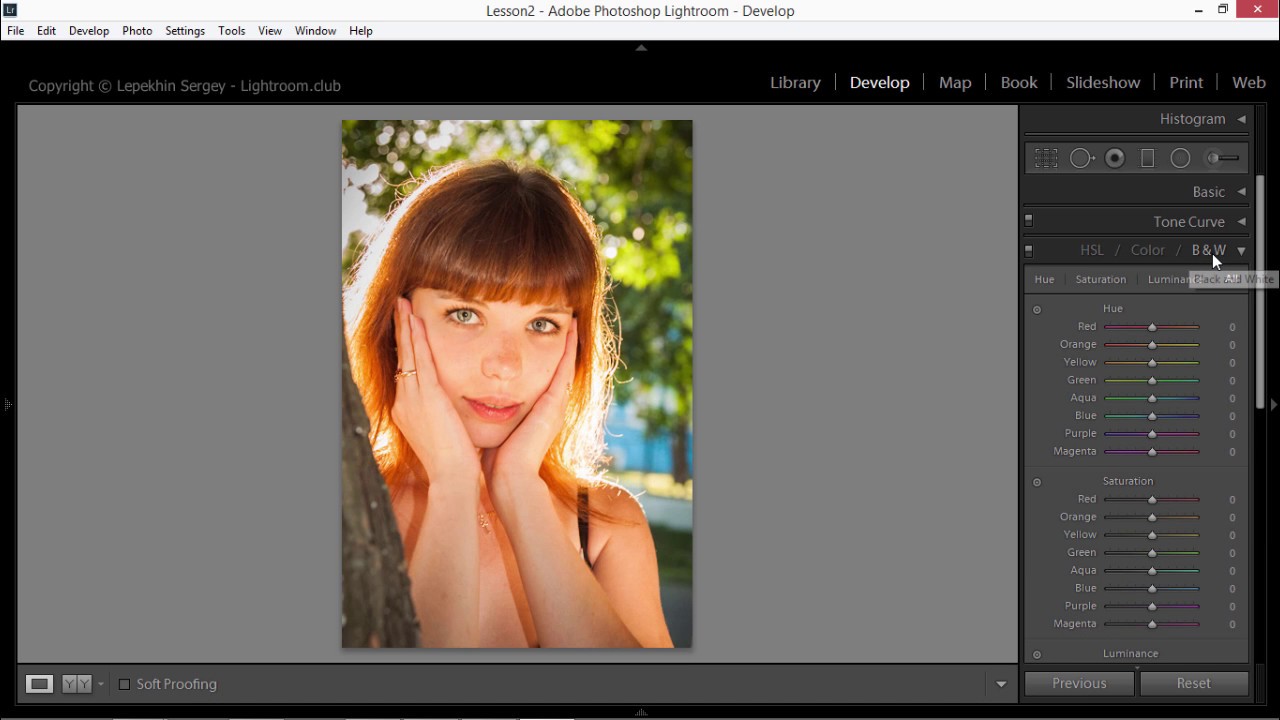Open the Tools menu
The image size is (1280, 720).
pos(231,31)
